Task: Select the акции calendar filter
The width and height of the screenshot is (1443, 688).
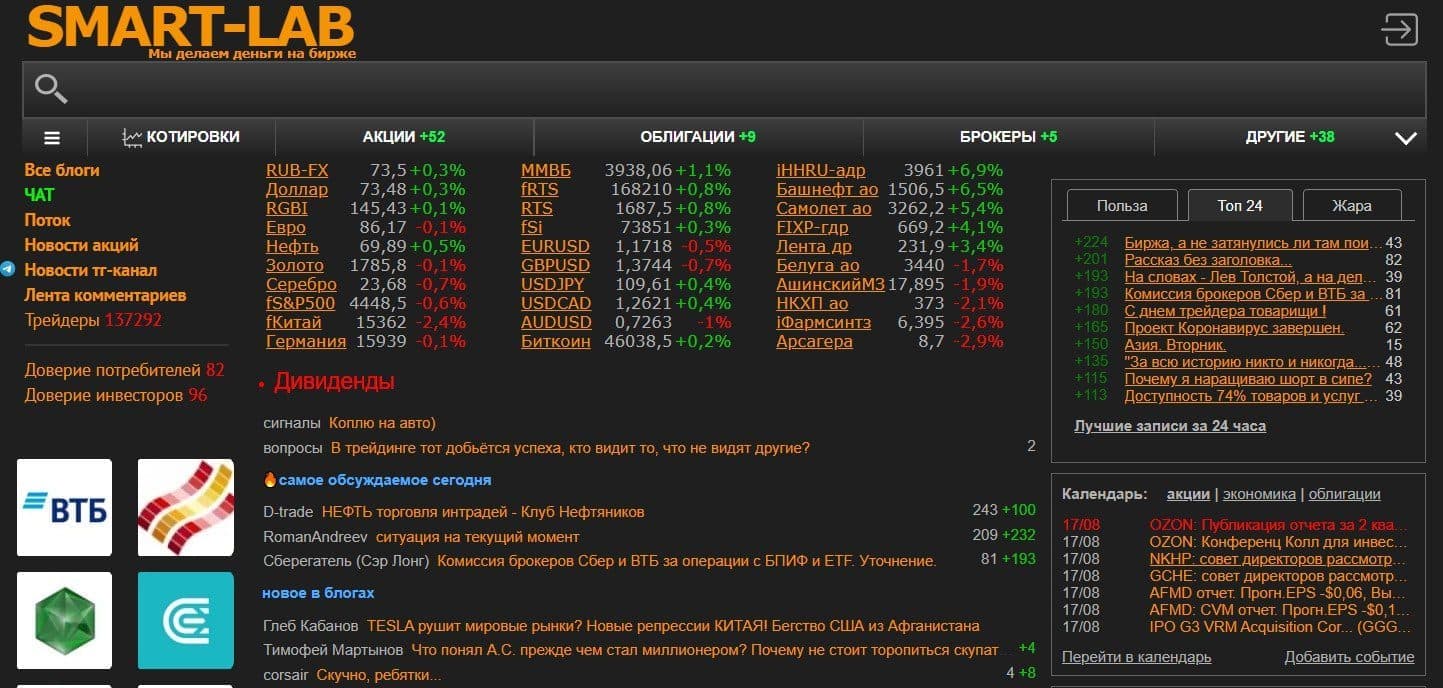Action: point(1188,494)
